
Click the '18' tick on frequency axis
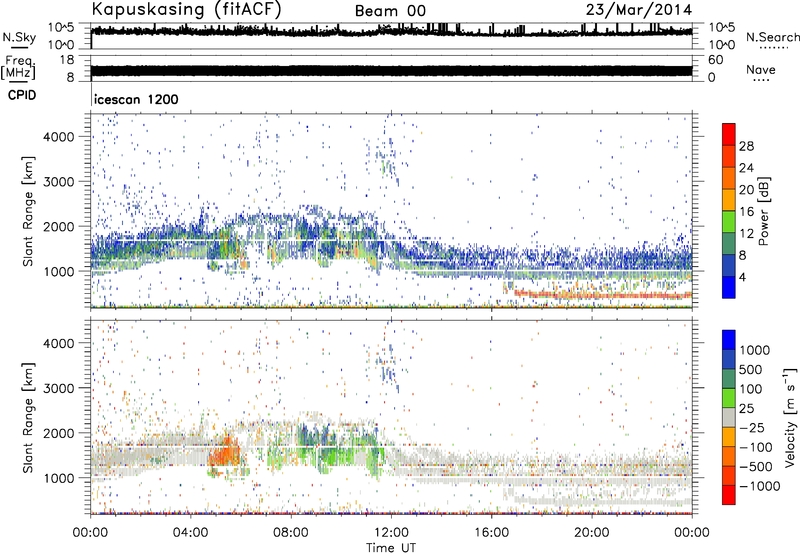pyautogui.click(x=66, y=60)
